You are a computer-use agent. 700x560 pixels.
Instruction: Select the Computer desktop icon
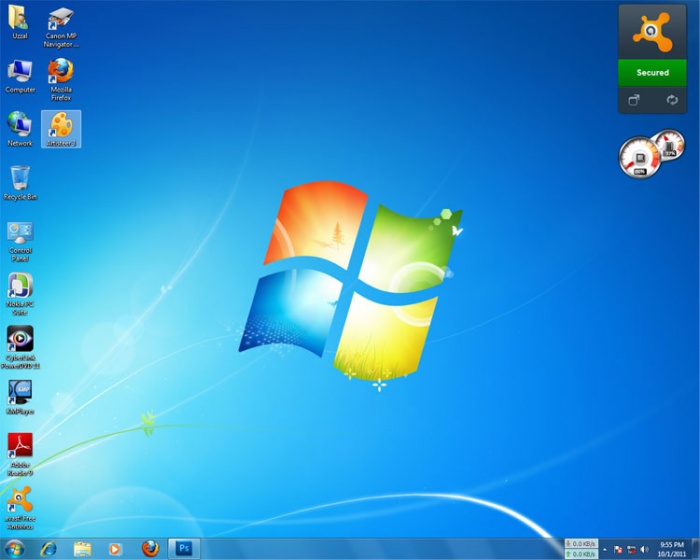point(20,76)
